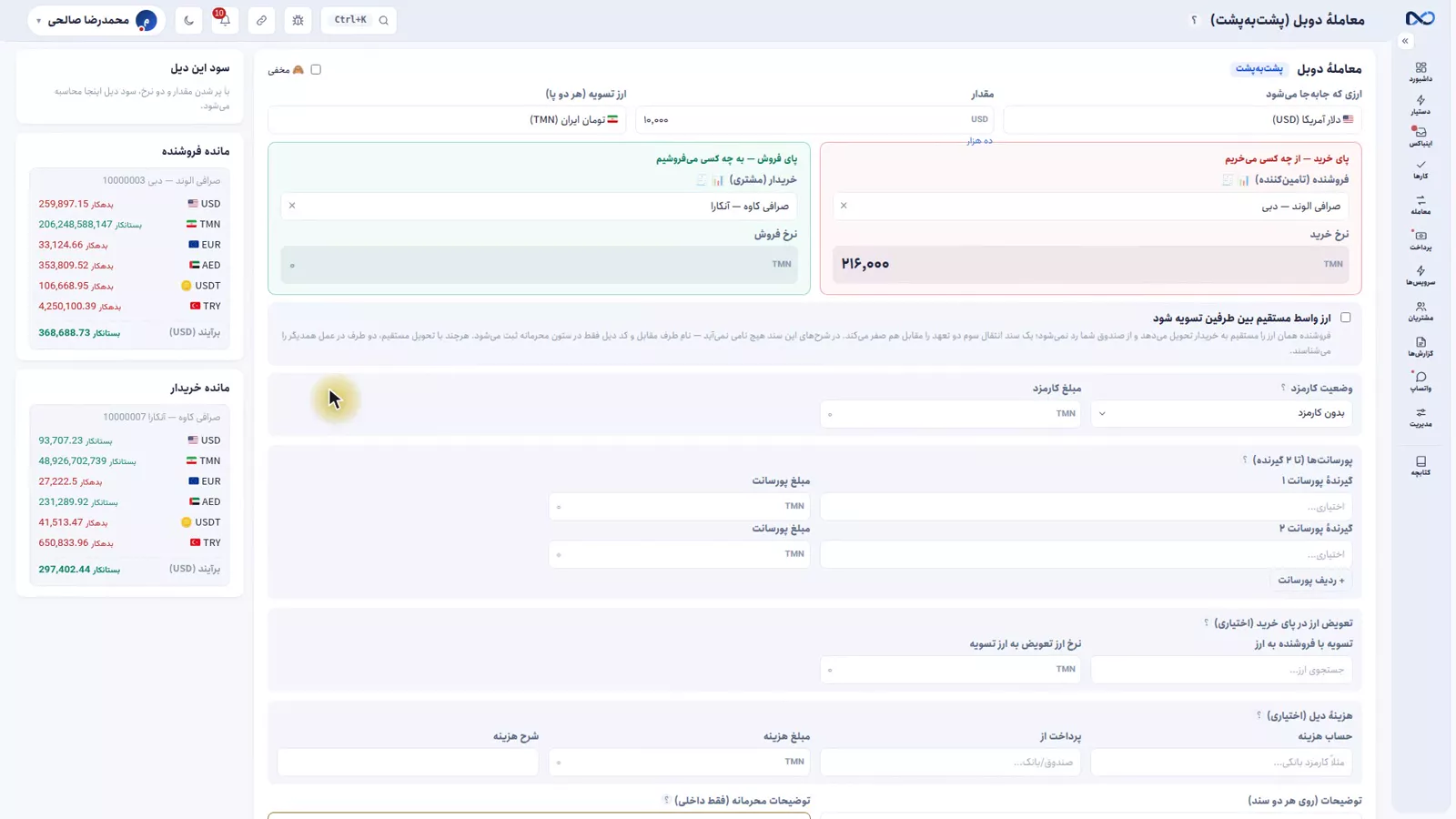
Task: Click the notifications bell icon
Action: 225,20
